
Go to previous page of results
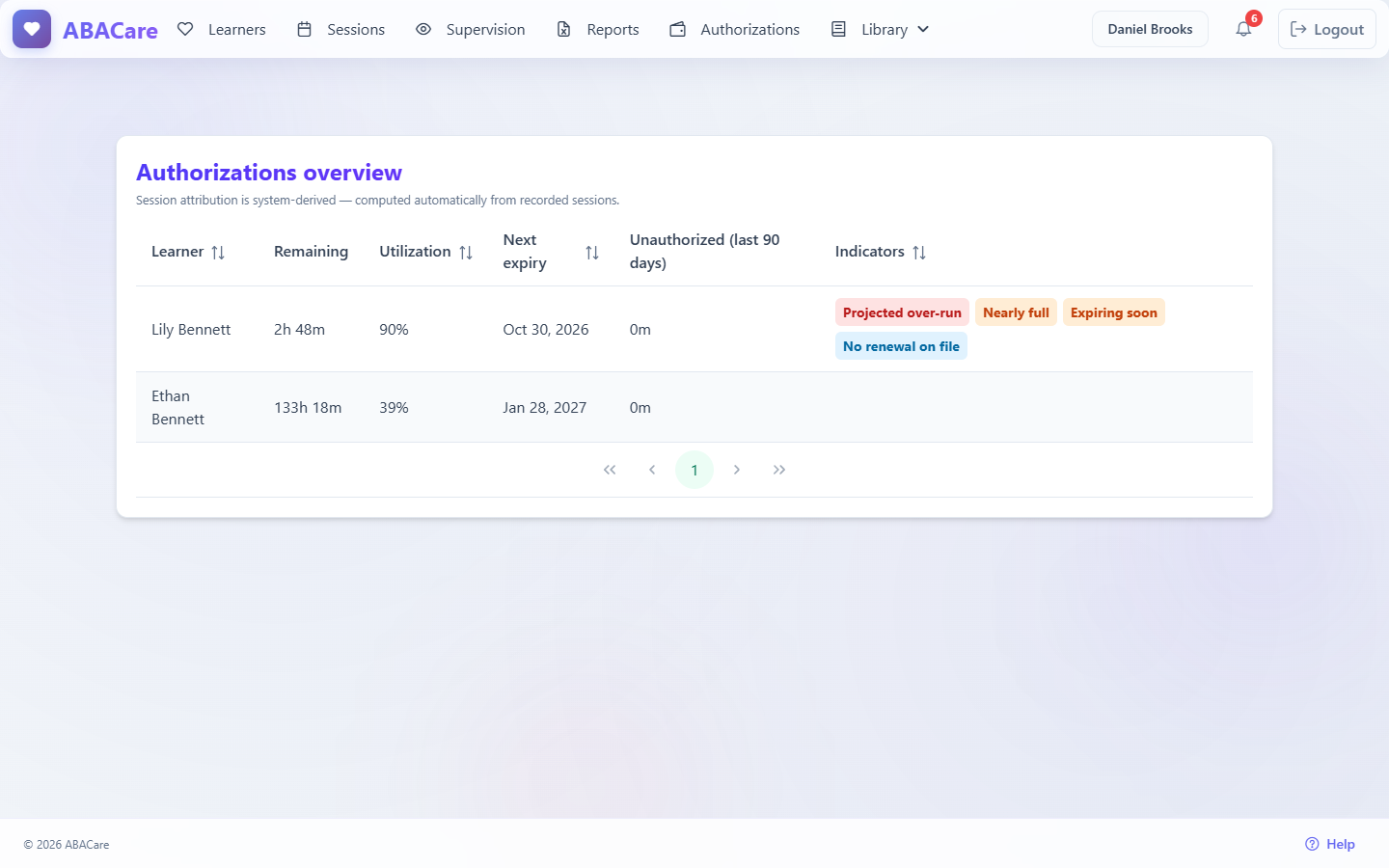coord(652,470)
